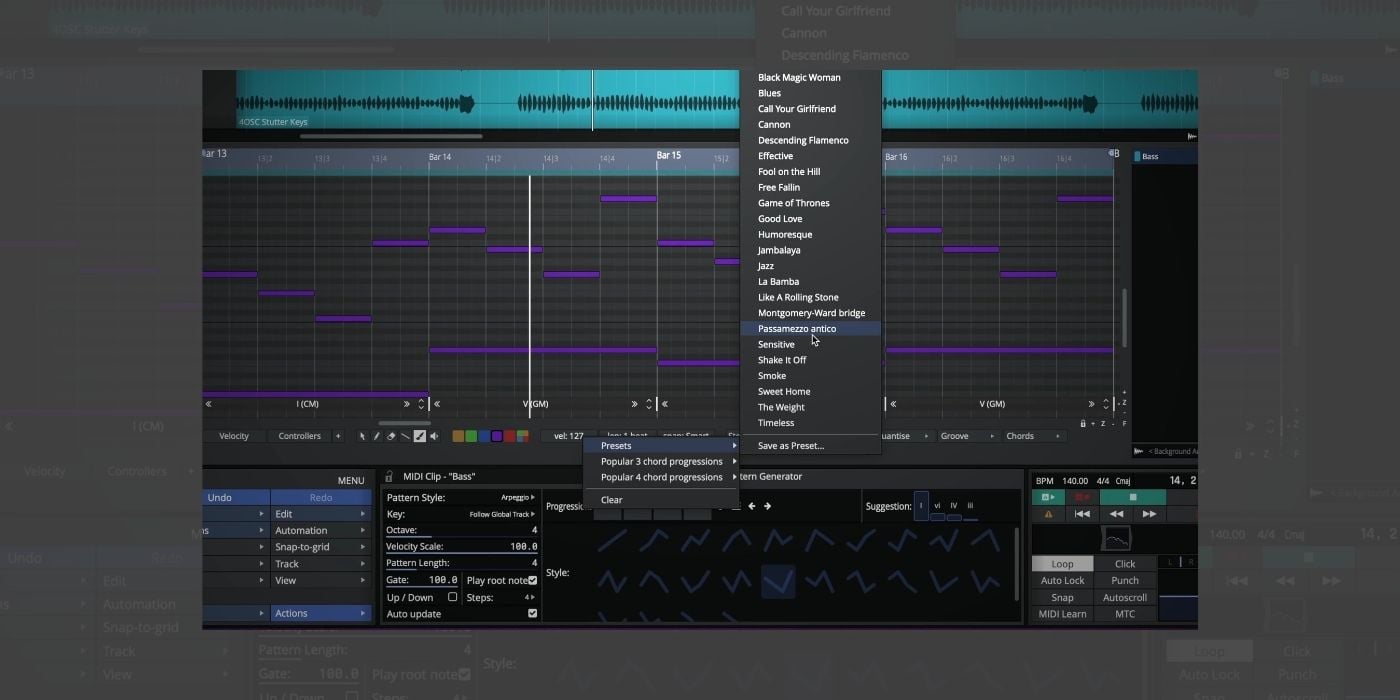The width and height of the screenshot is (1400, 700).
Task: Click the plus button beside Controllers
Action: click(x=338, y=436)
